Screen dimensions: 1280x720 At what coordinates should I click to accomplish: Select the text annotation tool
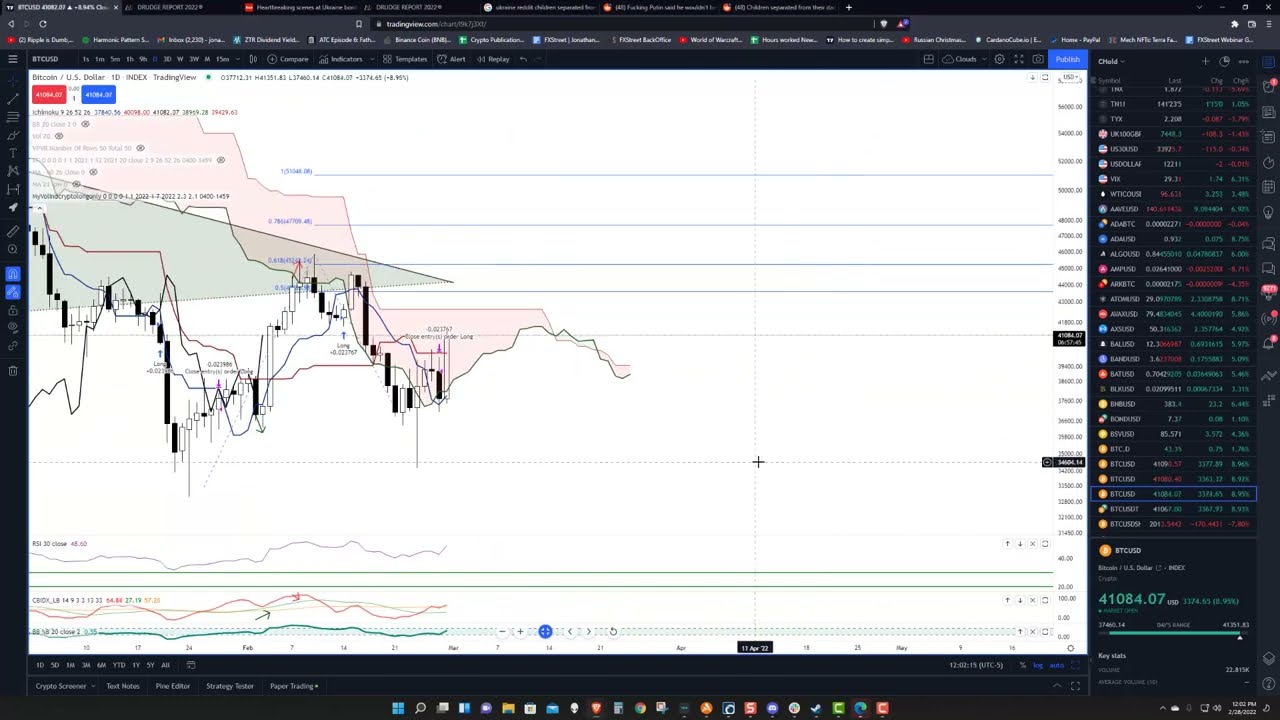[12, 153]
